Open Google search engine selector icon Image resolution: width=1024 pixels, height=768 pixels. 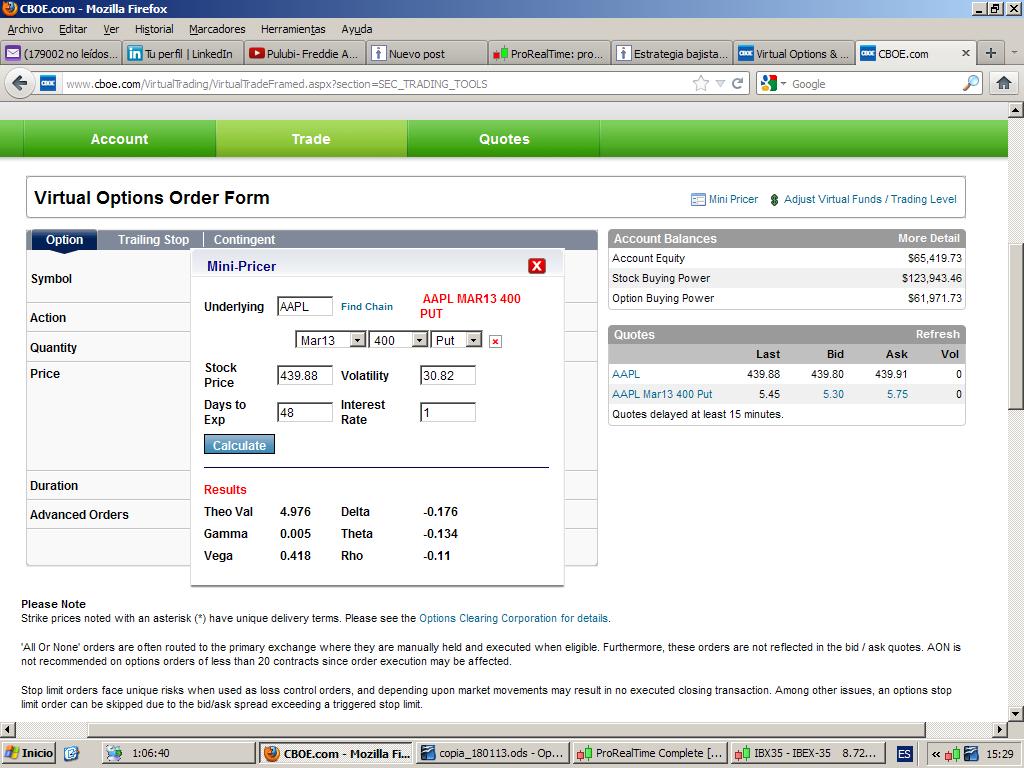point(773,84)
